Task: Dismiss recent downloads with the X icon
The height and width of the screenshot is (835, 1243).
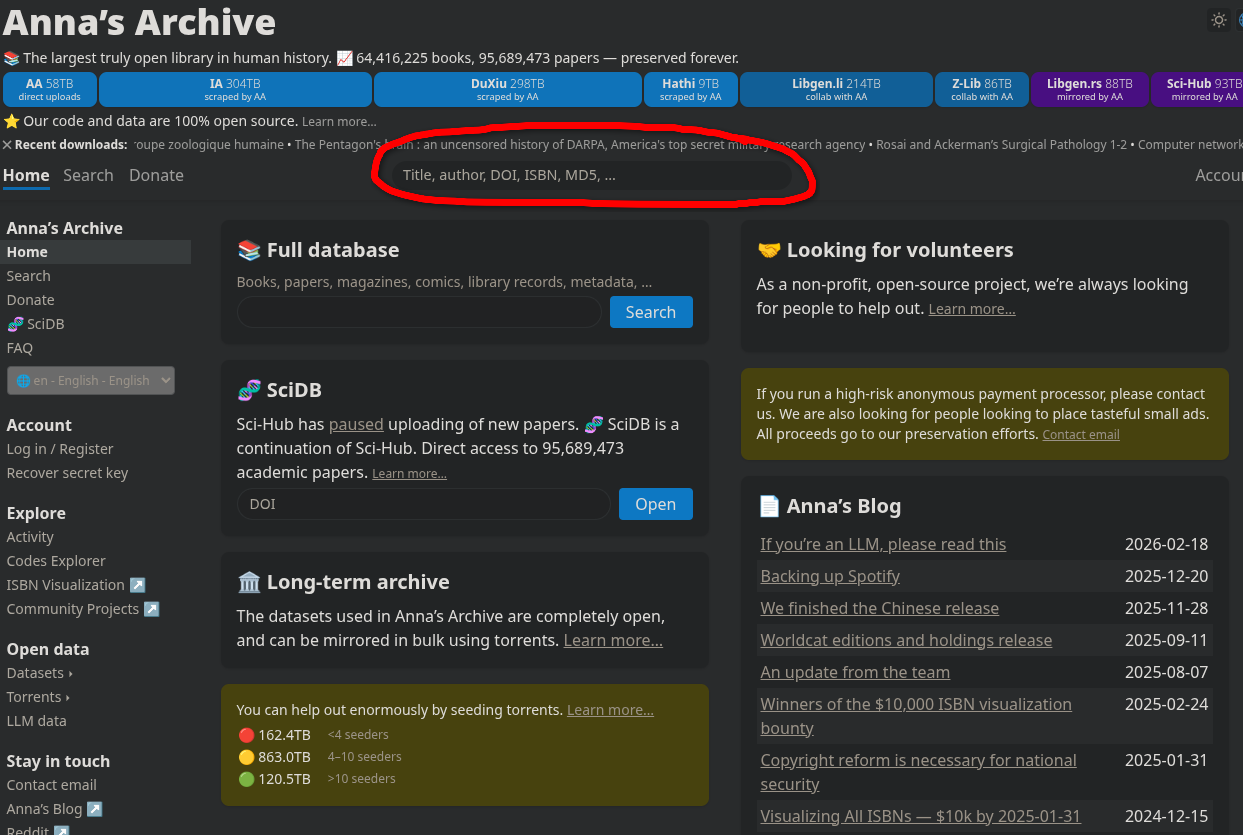Action: tap(8, 145)
